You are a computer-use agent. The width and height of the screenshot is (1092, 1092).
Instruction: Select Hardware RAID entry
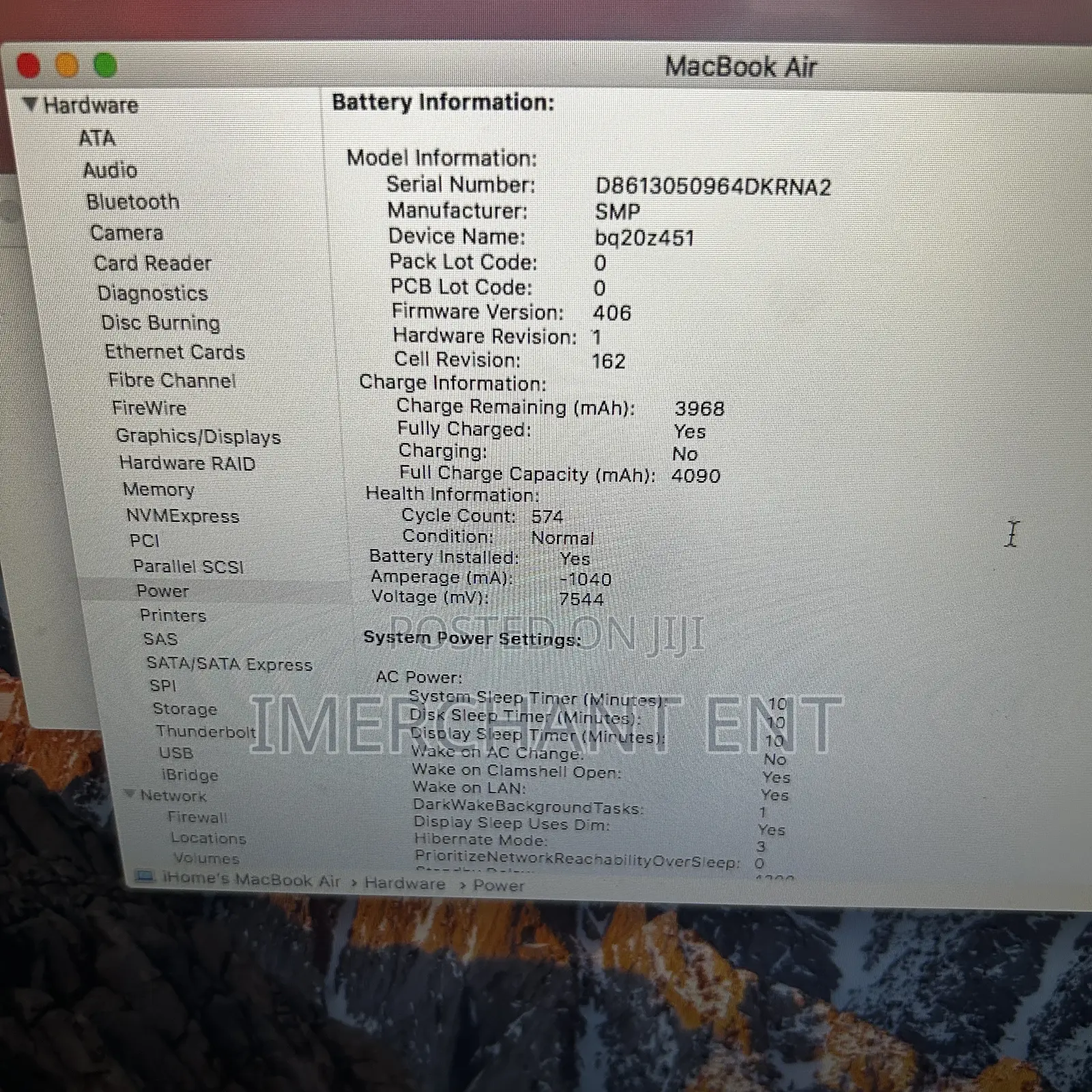187,463
